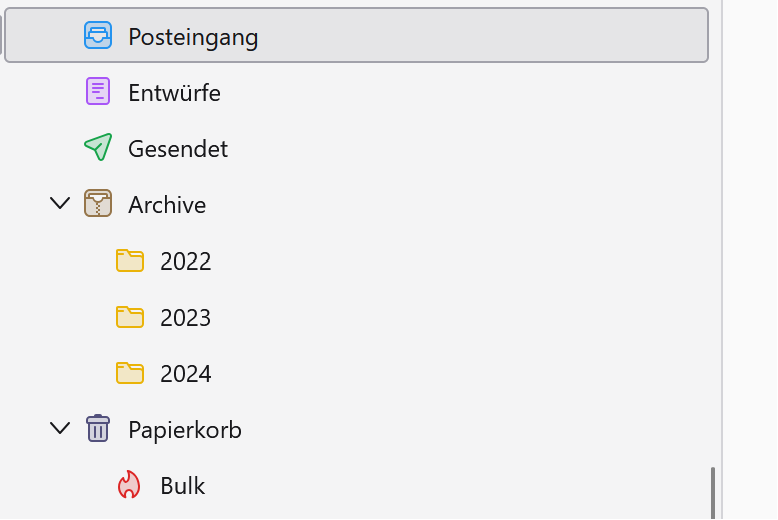Collapse the Archive folder tree
Viewport: 778px width, 520px height.
pos(60,204)
